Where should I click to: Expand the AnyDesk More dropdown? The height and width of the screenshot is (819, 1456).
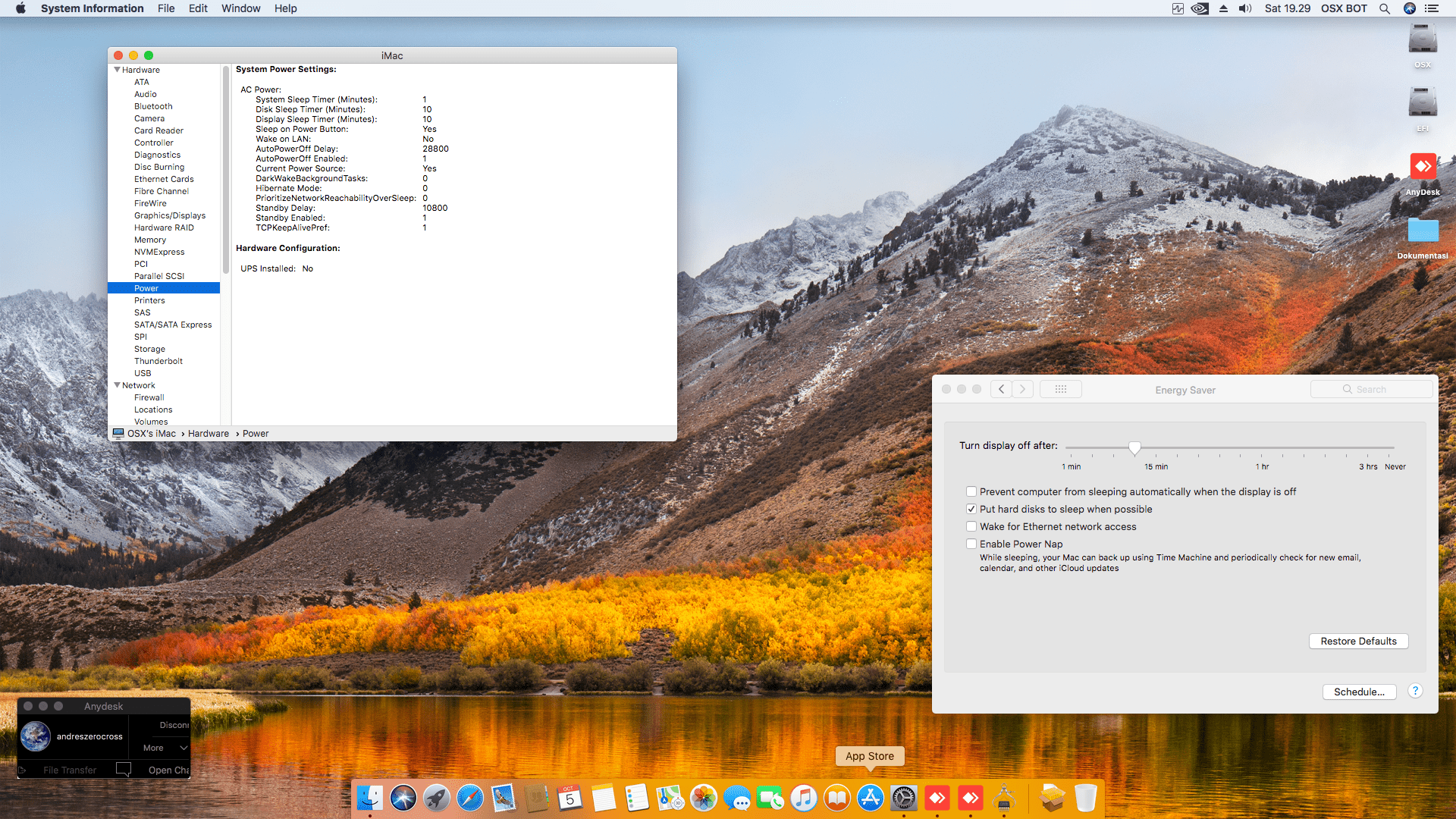pos(165,748)
